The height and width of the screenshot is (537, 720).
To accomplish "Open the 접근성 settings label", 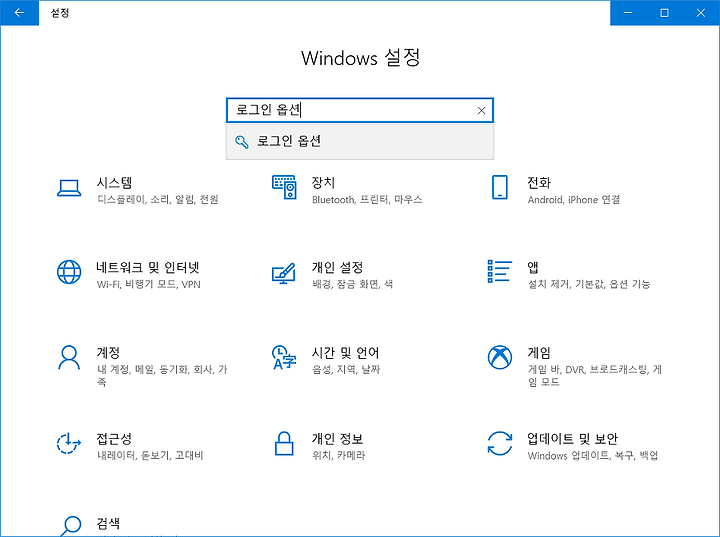I will click(x=114, y=439).
